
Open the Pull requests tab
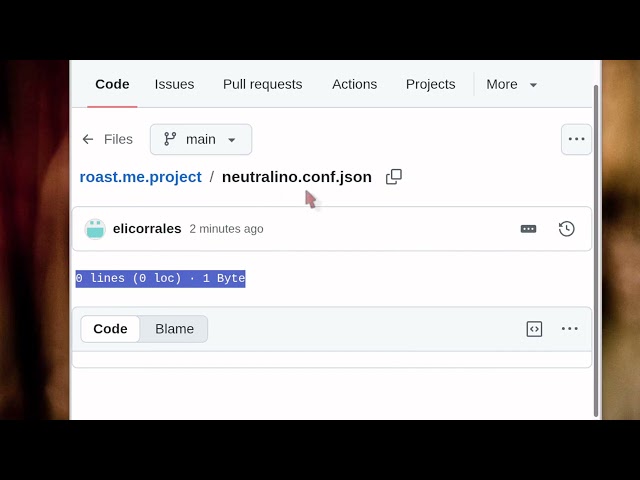262,84
